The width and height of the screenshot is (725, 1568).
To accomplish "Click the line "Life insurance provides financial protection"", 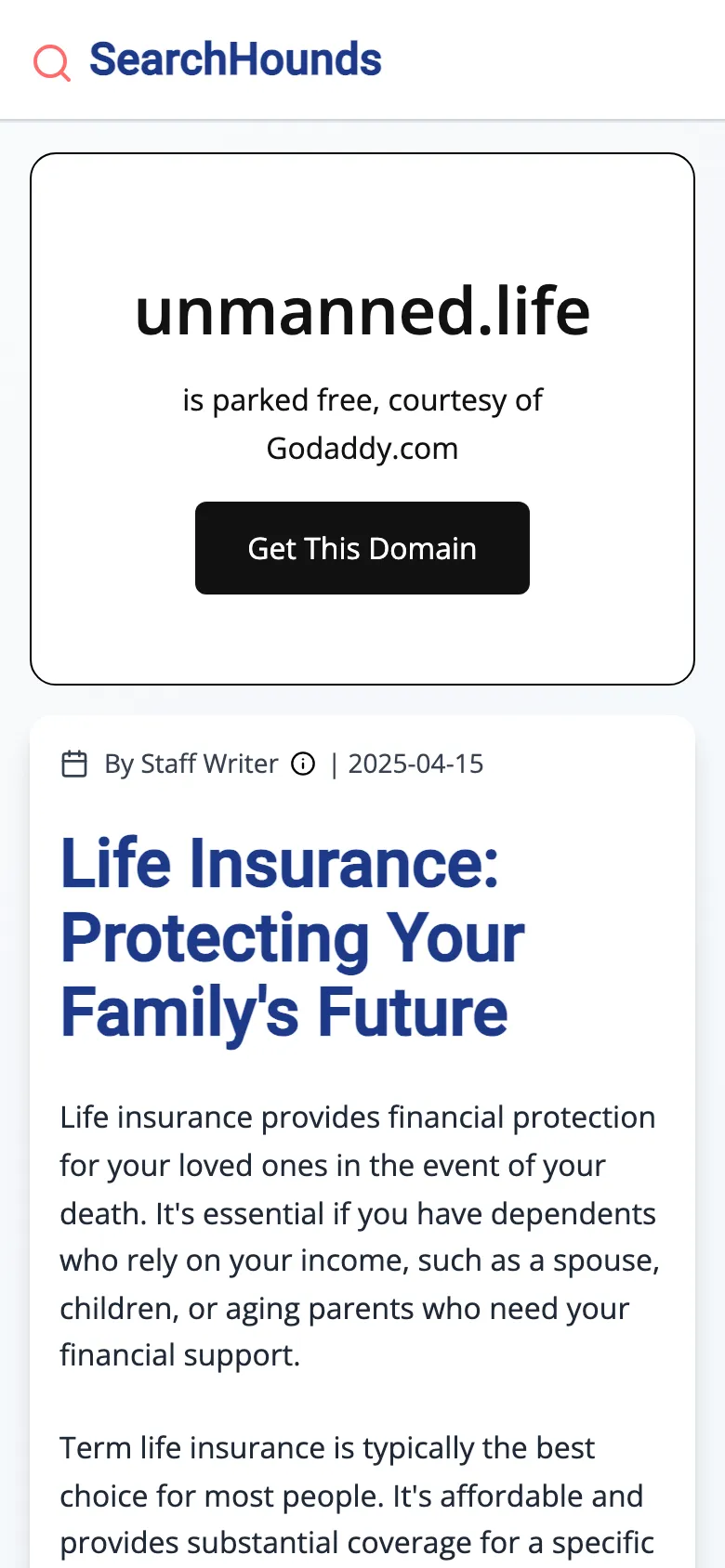I will point(358,1117).
